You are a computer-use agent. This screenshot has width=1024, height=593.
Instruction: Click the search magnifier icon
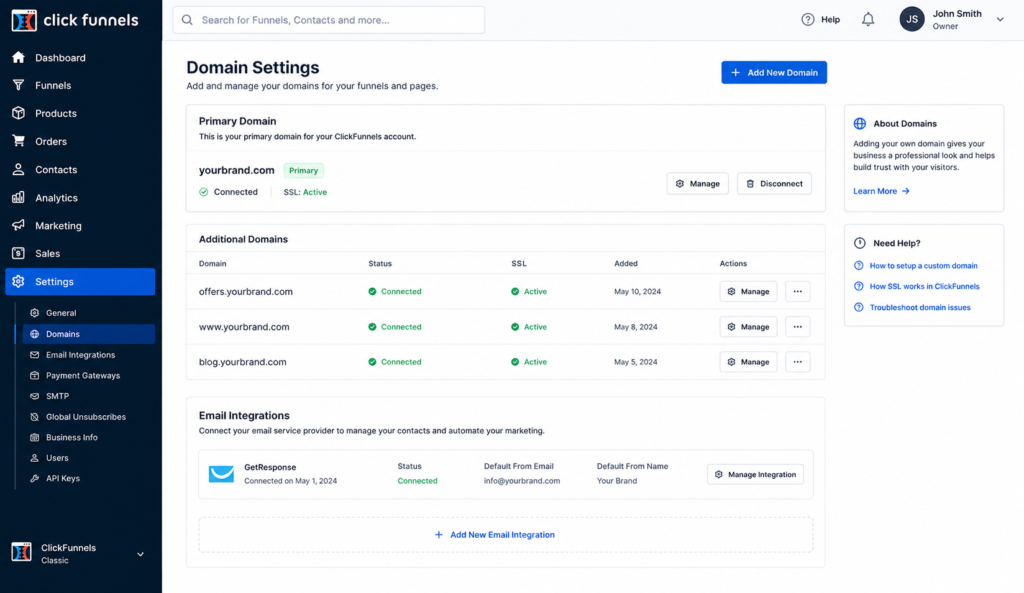[187, 20]
